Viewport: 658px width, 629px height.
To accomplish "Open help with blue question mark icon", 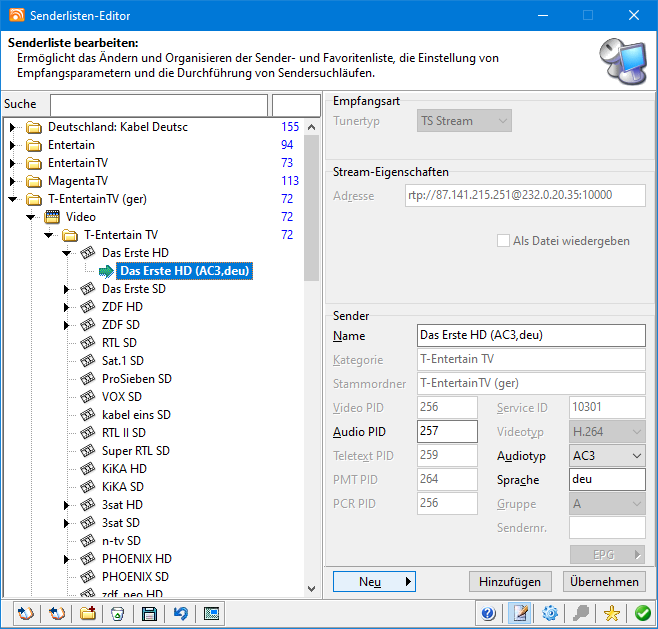I will click(488, 613).
